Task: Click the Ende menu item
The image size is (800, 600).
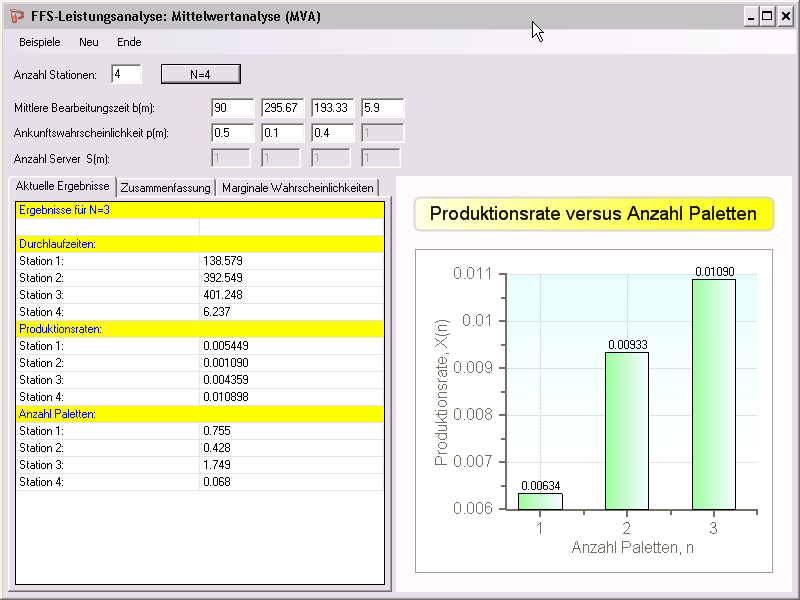Action: coord(129,42)
